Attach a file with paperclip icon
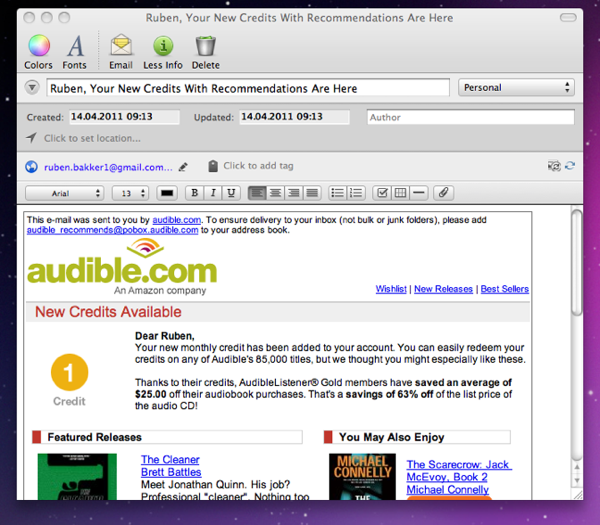 (443, 193)
